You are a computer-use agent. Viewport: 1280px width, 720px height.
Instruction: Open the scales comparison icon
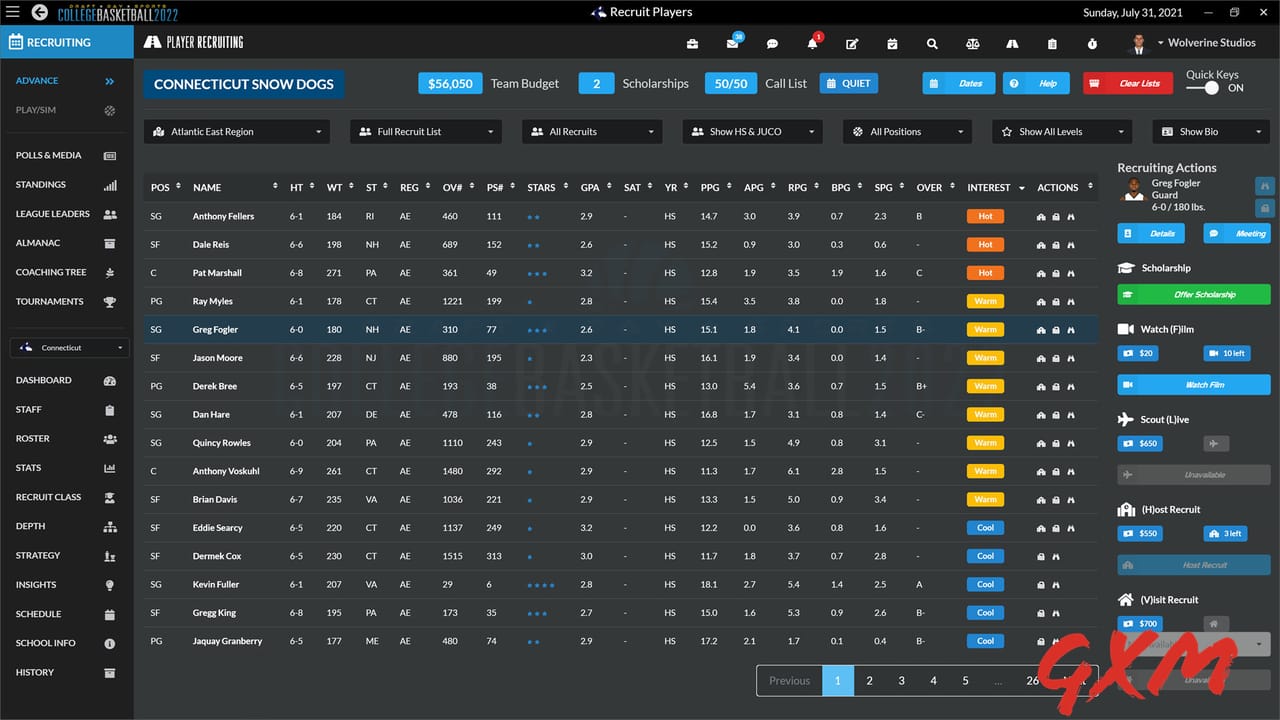(x=972, y=43)
